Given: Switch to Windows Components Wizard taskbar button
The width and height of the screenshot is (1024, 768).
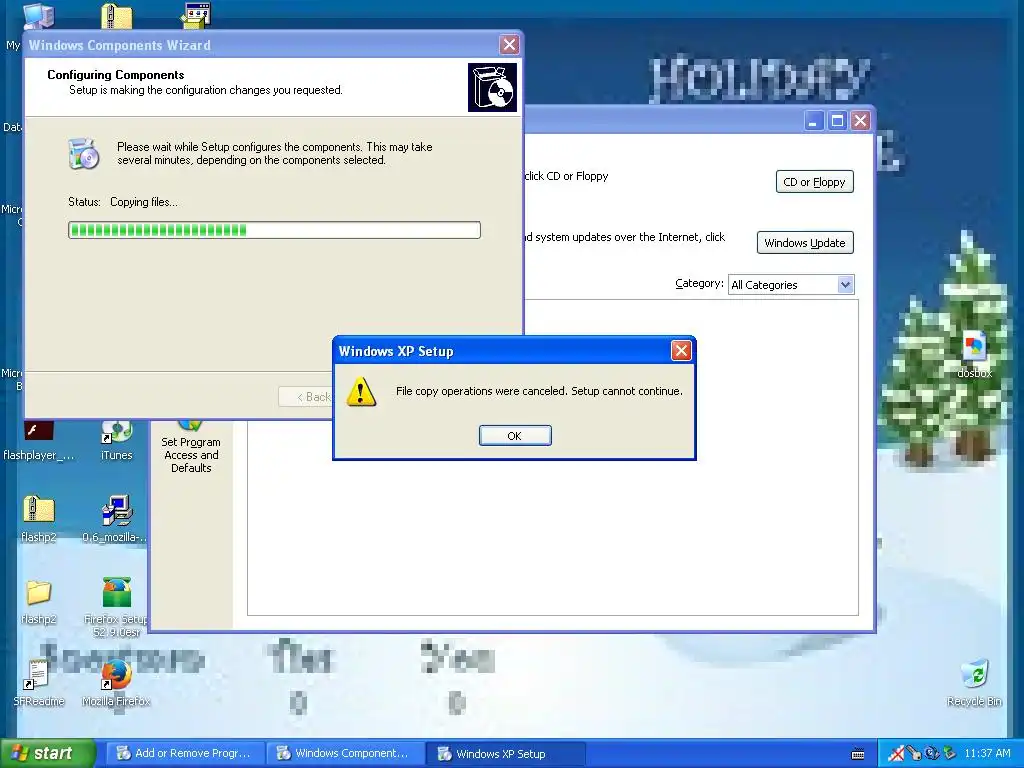Looking at the screenshot, I should tap(345, 754).
